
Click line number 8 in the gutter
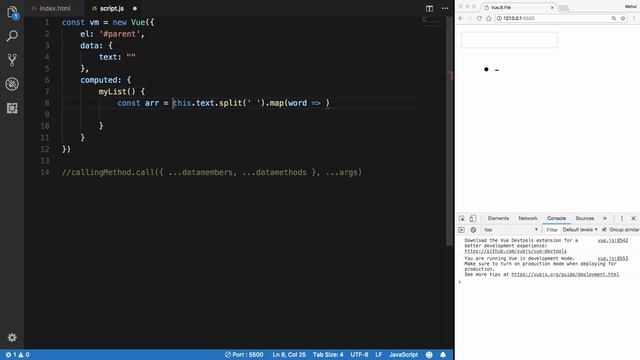coord(47,103)
